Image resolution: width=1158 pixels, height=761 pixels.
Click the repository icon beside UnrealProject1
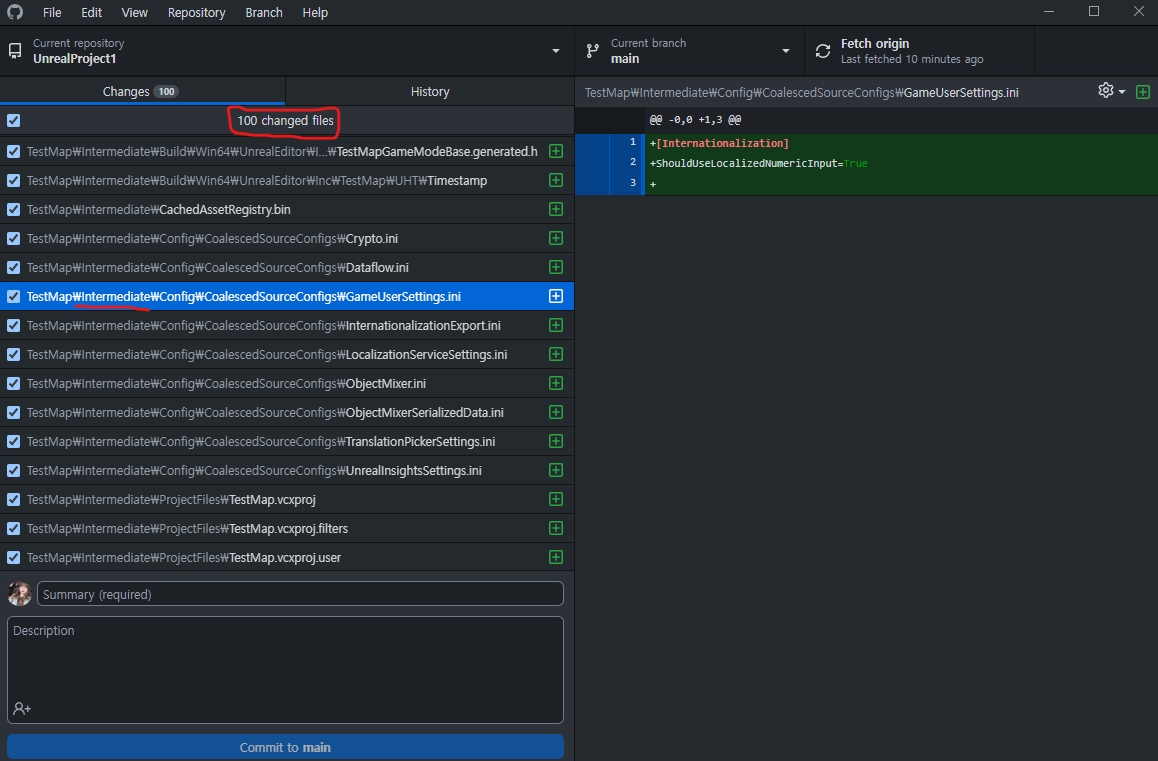coord(15,51)
